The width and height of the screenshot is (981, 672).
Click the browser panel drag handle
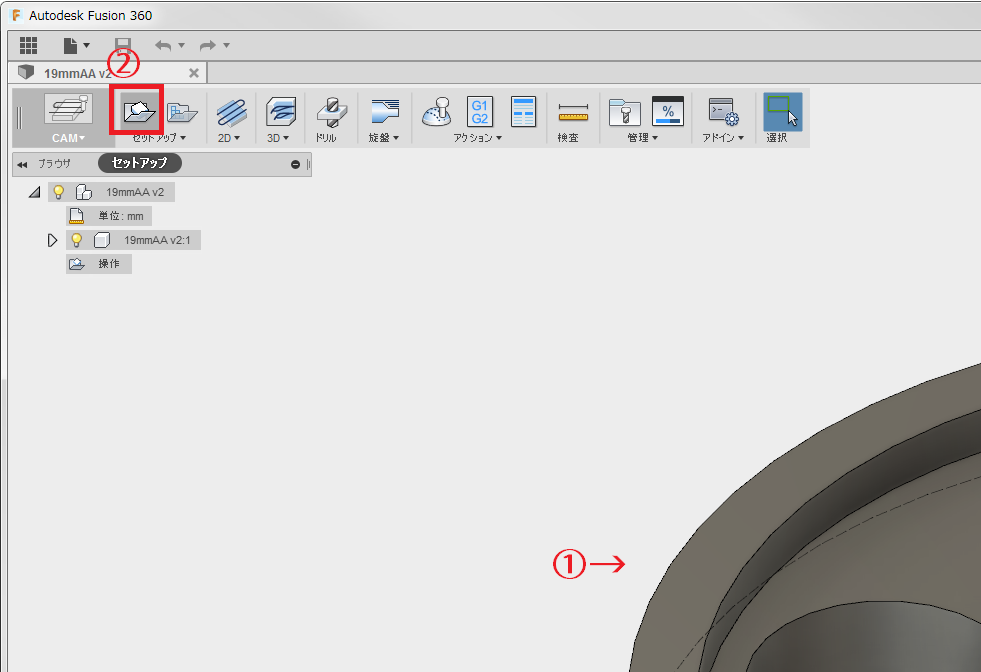308,165
